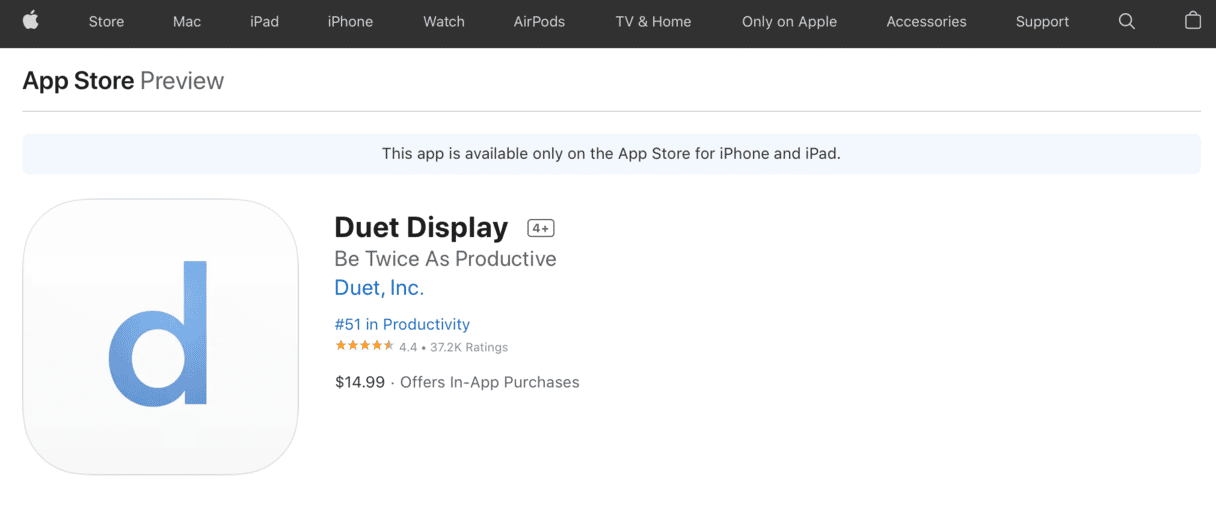The width and height of the screenshot is (1216, 509).
Task: Open the Duet, Inc. developer link
Action: click(379, 288)
